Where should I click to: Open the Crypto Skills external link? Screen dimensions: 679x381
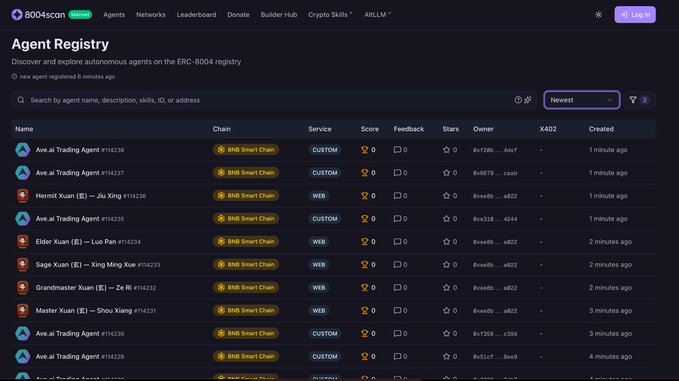330,15
